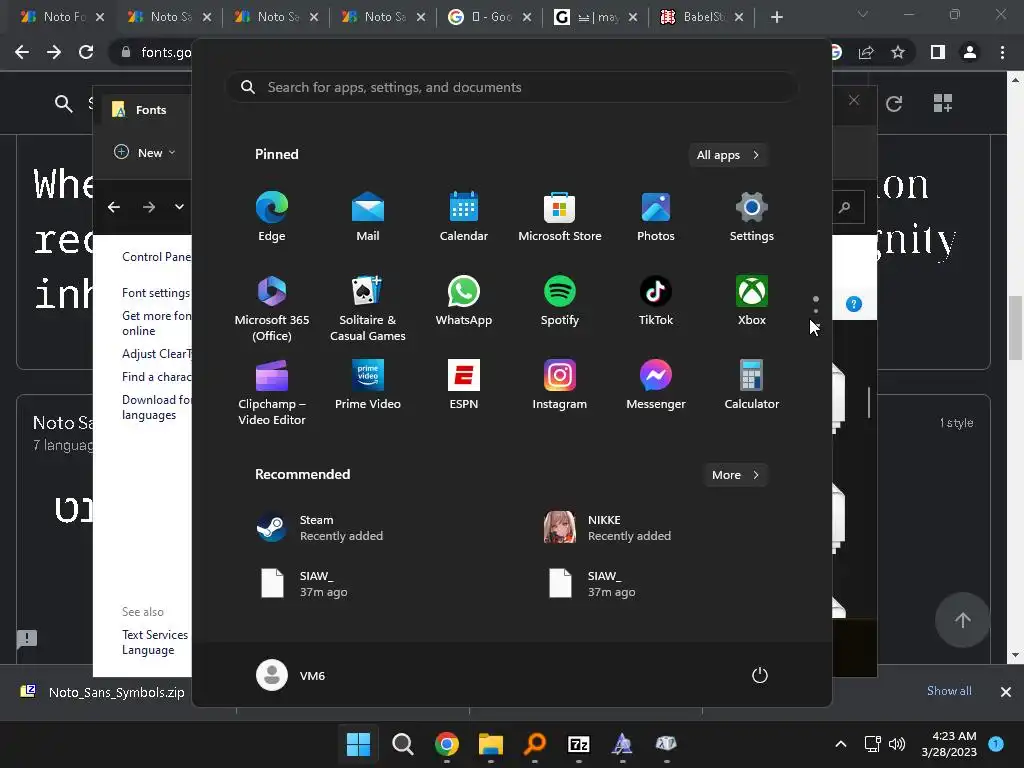This screenshot has height=768, width=1024.
Task: Open Settings from pinned apps
Action: 752,217
